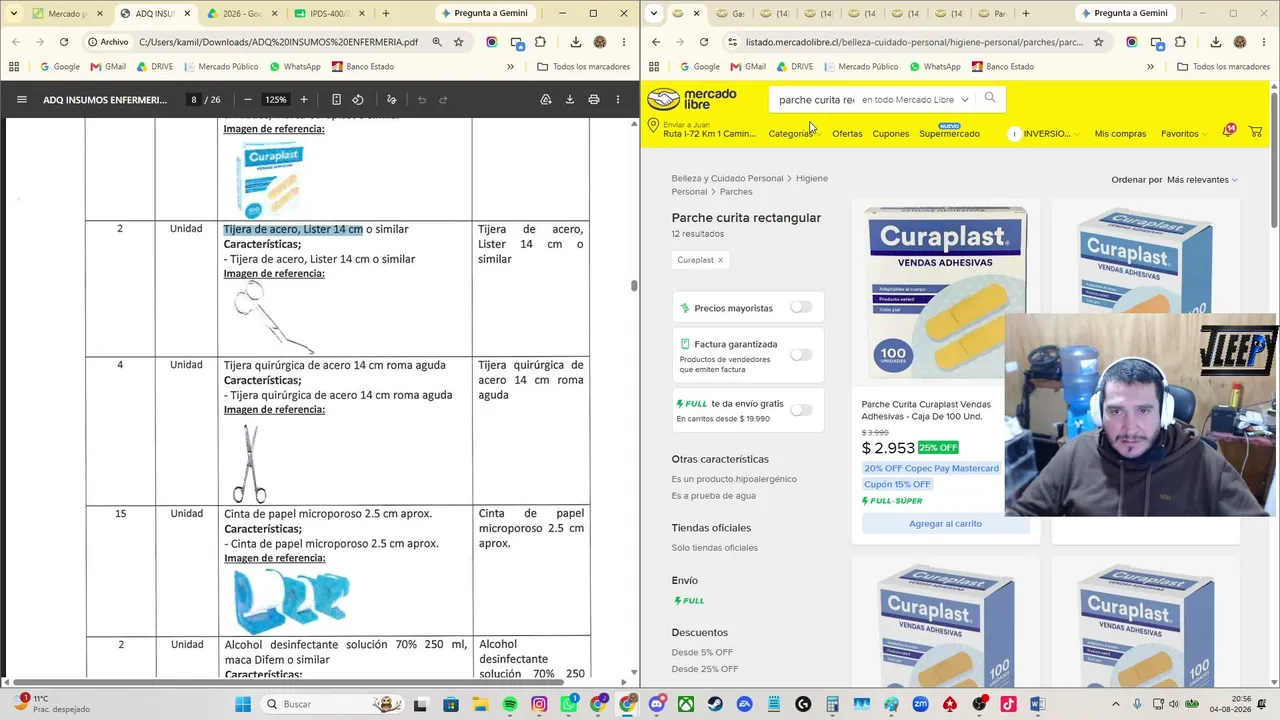Click the PDF vertical scrollbar thumb

point(634,286)
